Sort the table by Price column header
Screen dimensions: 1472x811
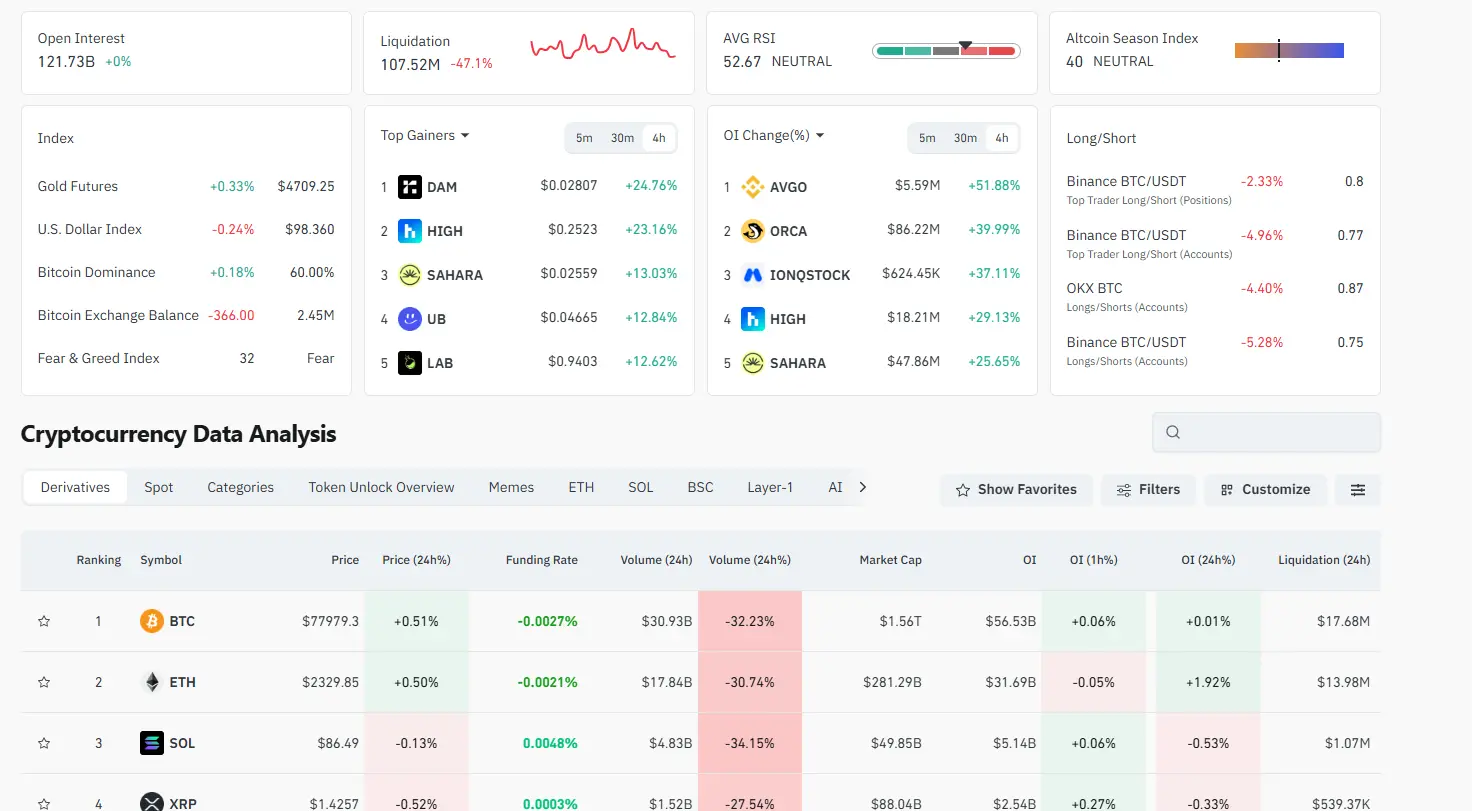345,560
